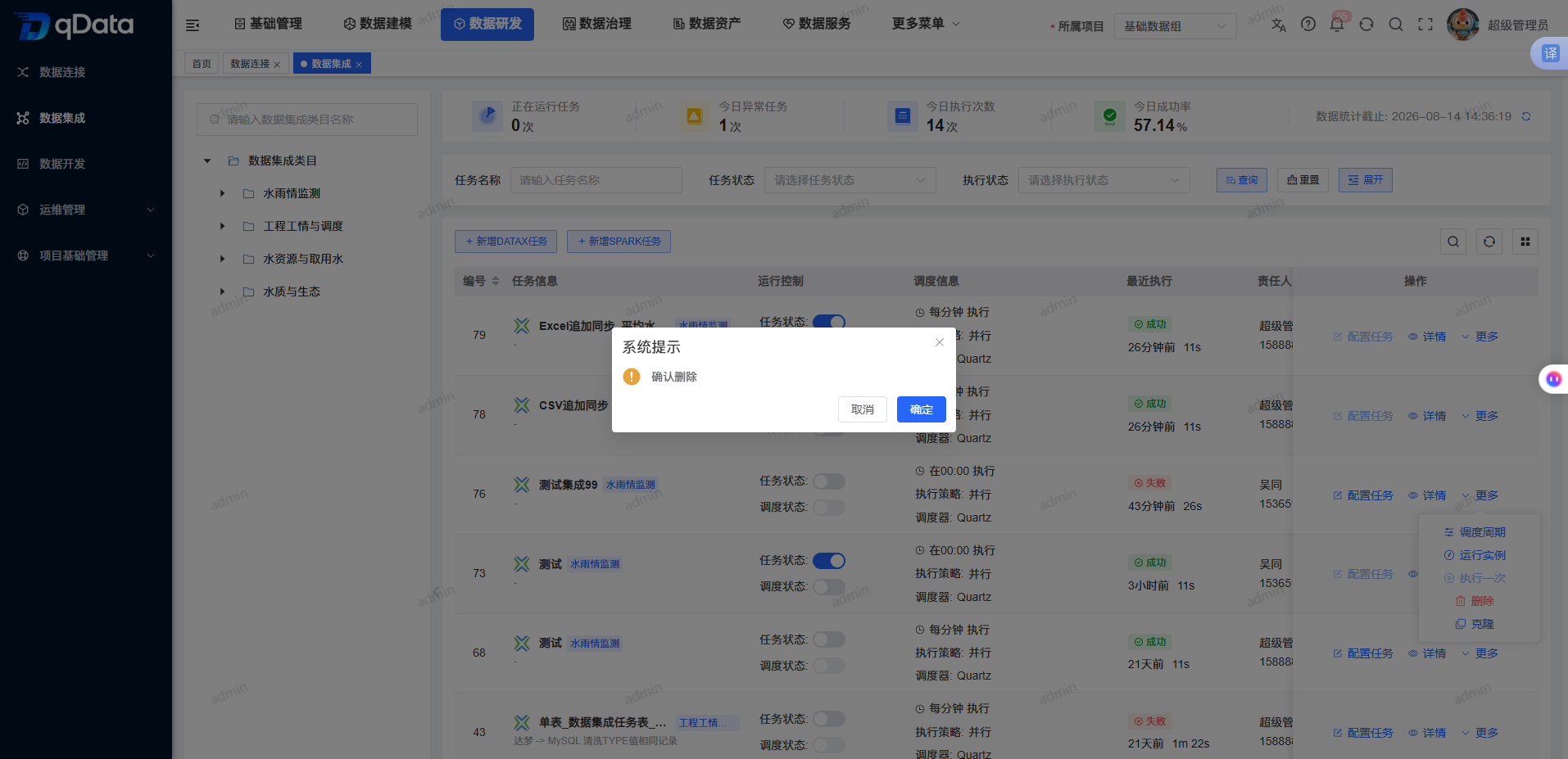Click table search toggle icon
1568x759 pixels.
pos(1453,242)
